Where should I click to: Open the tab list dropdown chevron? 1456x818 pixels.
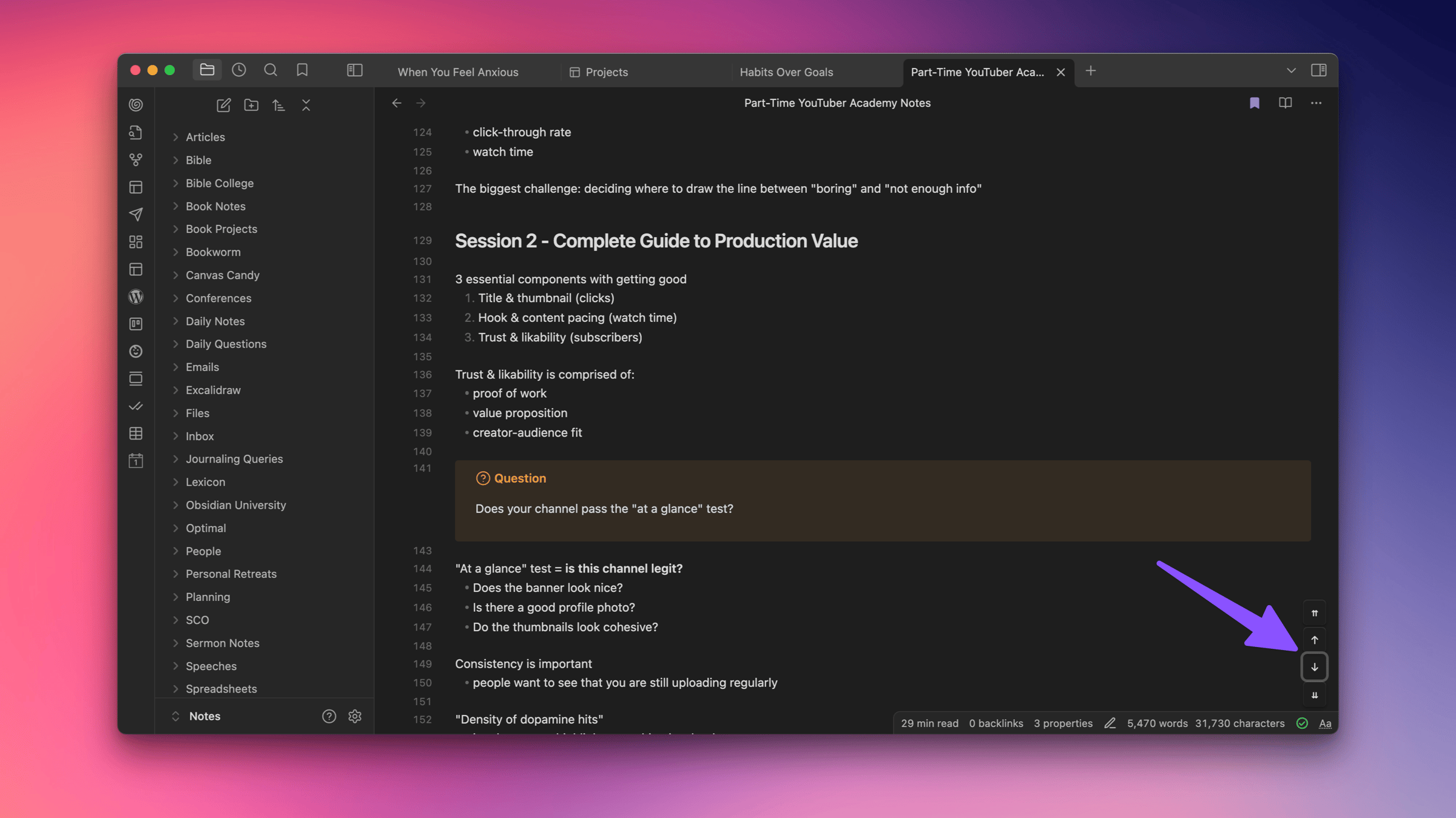(x=1291, y=70)
